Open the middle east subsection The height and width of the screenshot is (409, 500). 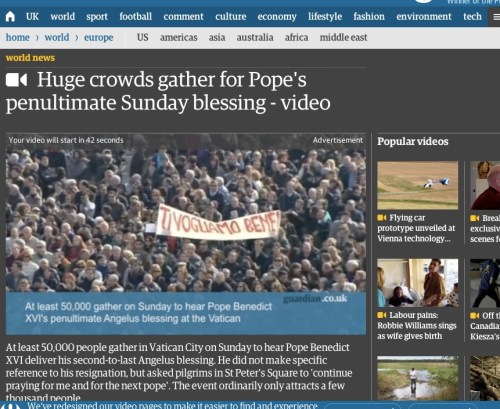tap(343, 37)
